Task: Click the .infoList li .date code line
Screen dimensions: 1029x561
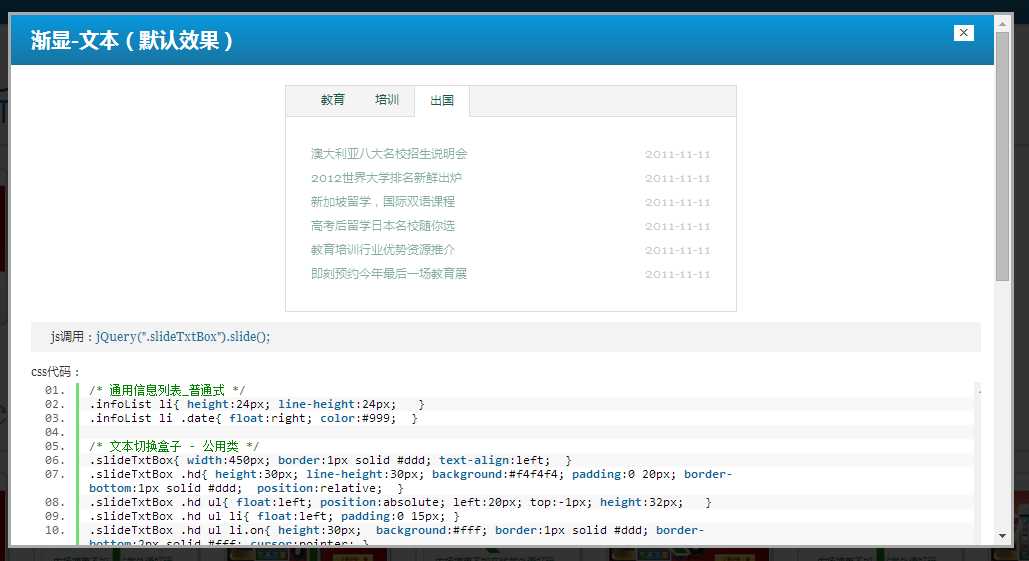Action: (253, 418)
